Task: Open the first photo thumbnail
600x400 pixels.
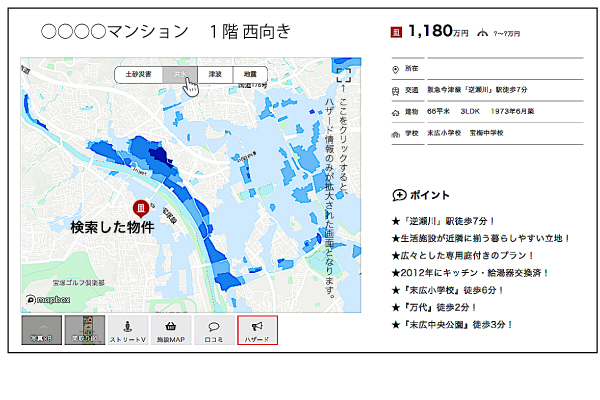Action: tap(41, 331)
